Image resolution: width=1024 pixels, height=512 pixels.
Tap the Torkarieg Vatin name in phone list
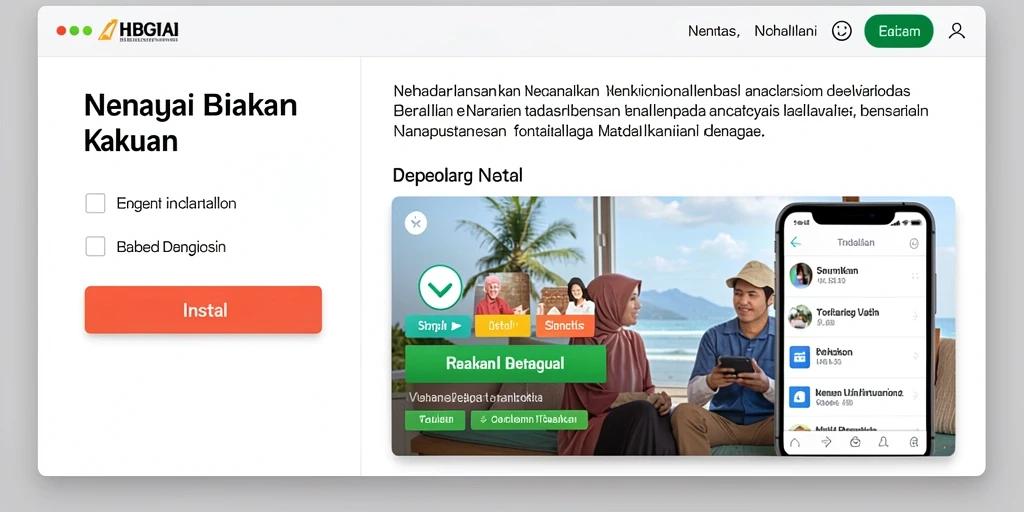pyautogui.click(x=848, y=312)
